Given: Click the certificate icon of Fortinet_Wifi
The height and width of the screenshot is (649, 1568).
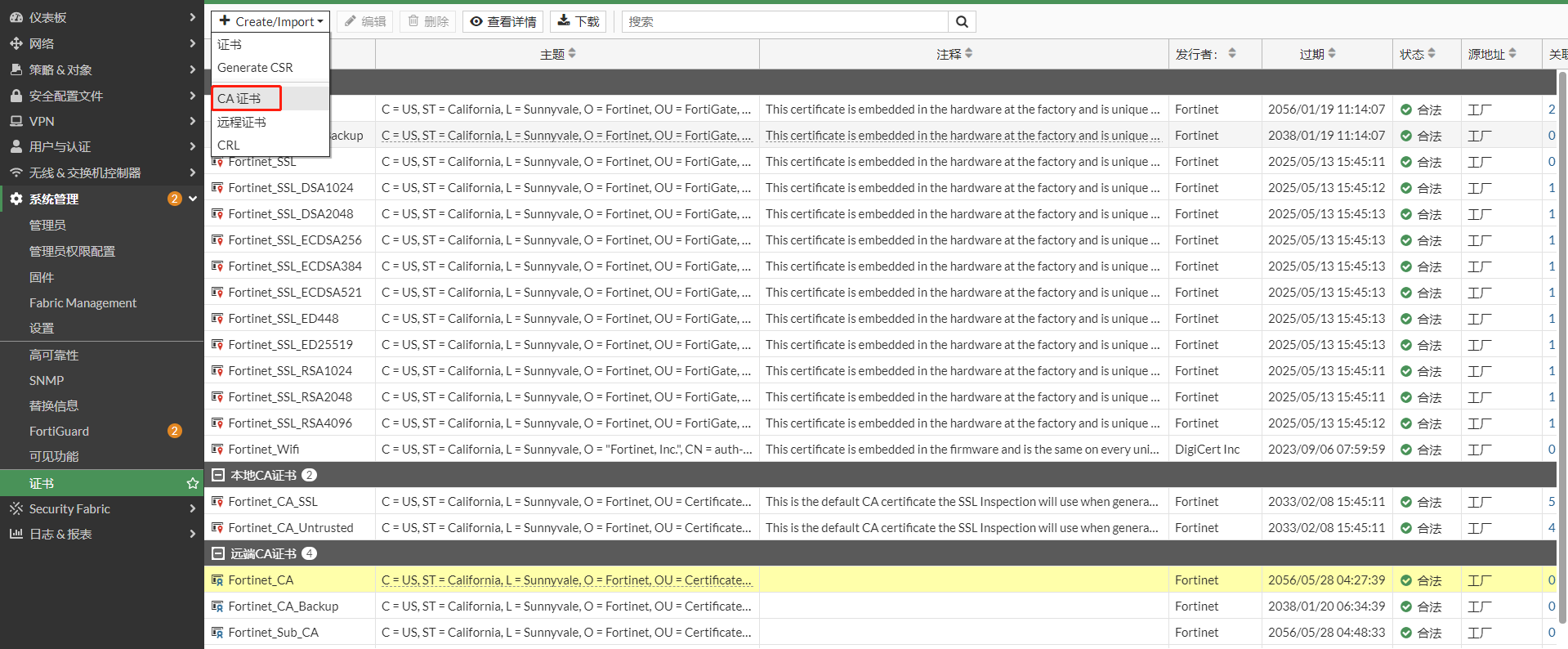Looking at the screenshot, I should click(217, 450).
